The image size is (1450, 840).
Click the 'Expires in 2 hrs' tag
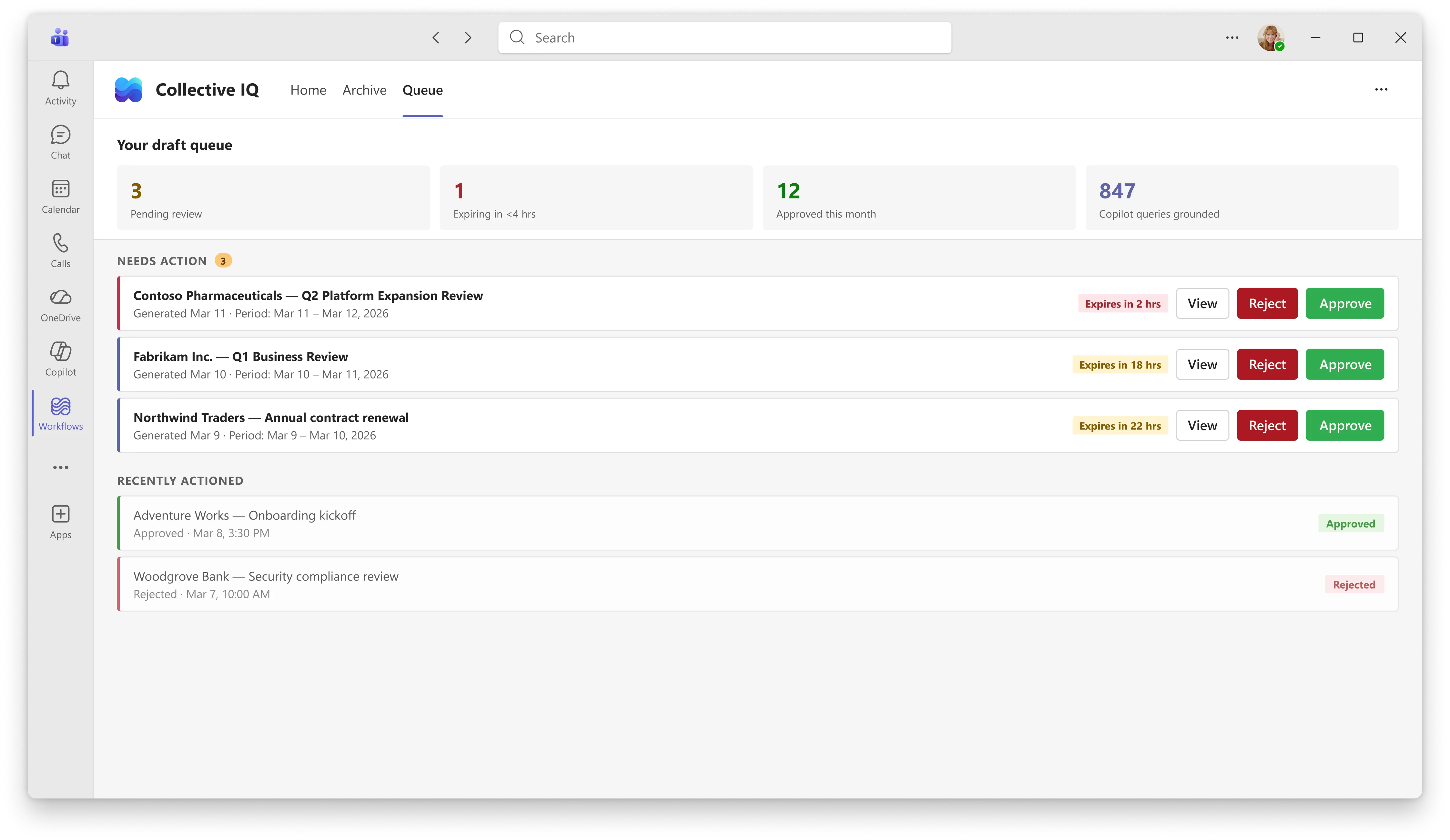click(1123, 304)
